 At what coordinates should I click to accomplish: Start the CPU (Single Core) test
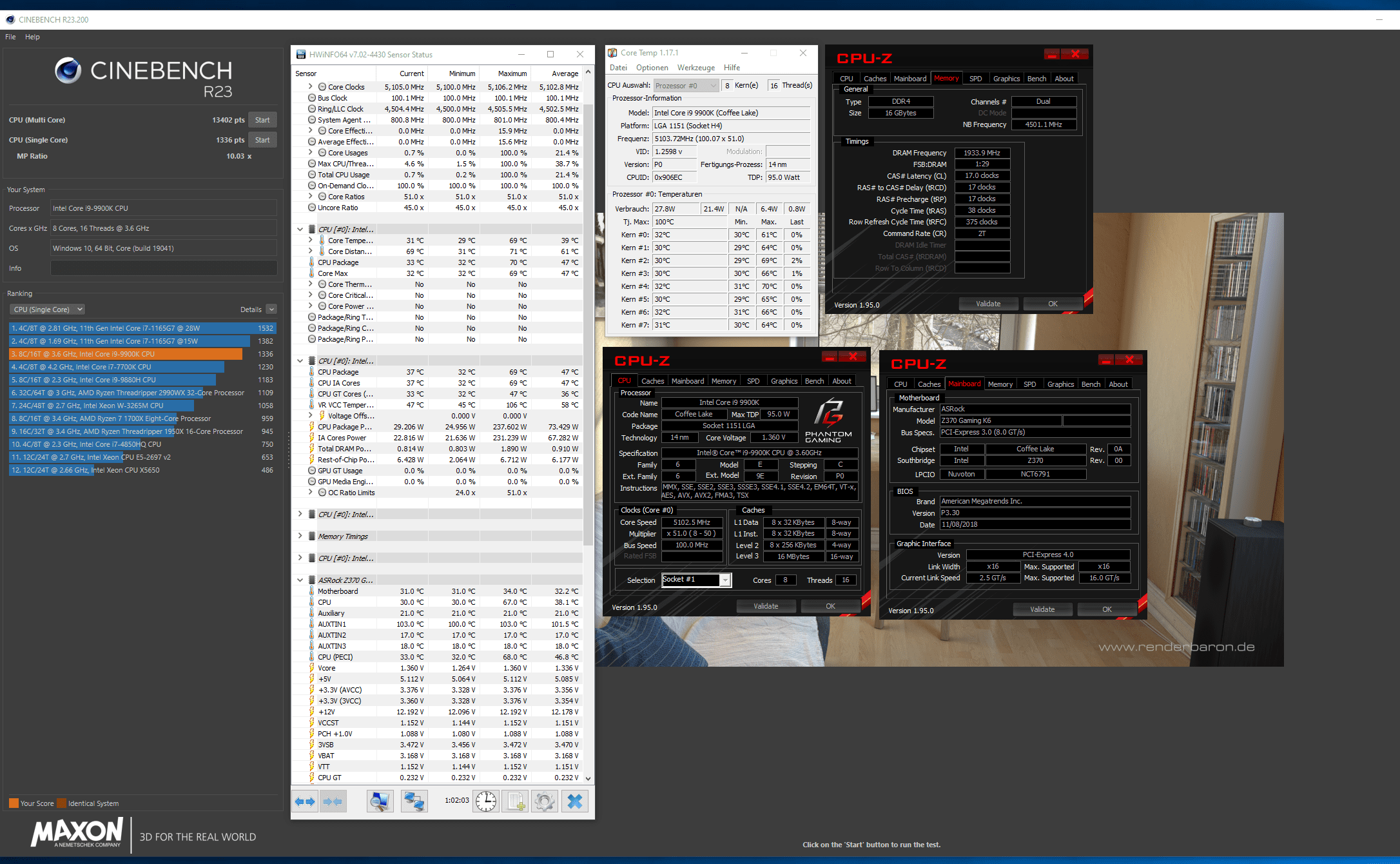pyautogui.click(x=262, y=140)
